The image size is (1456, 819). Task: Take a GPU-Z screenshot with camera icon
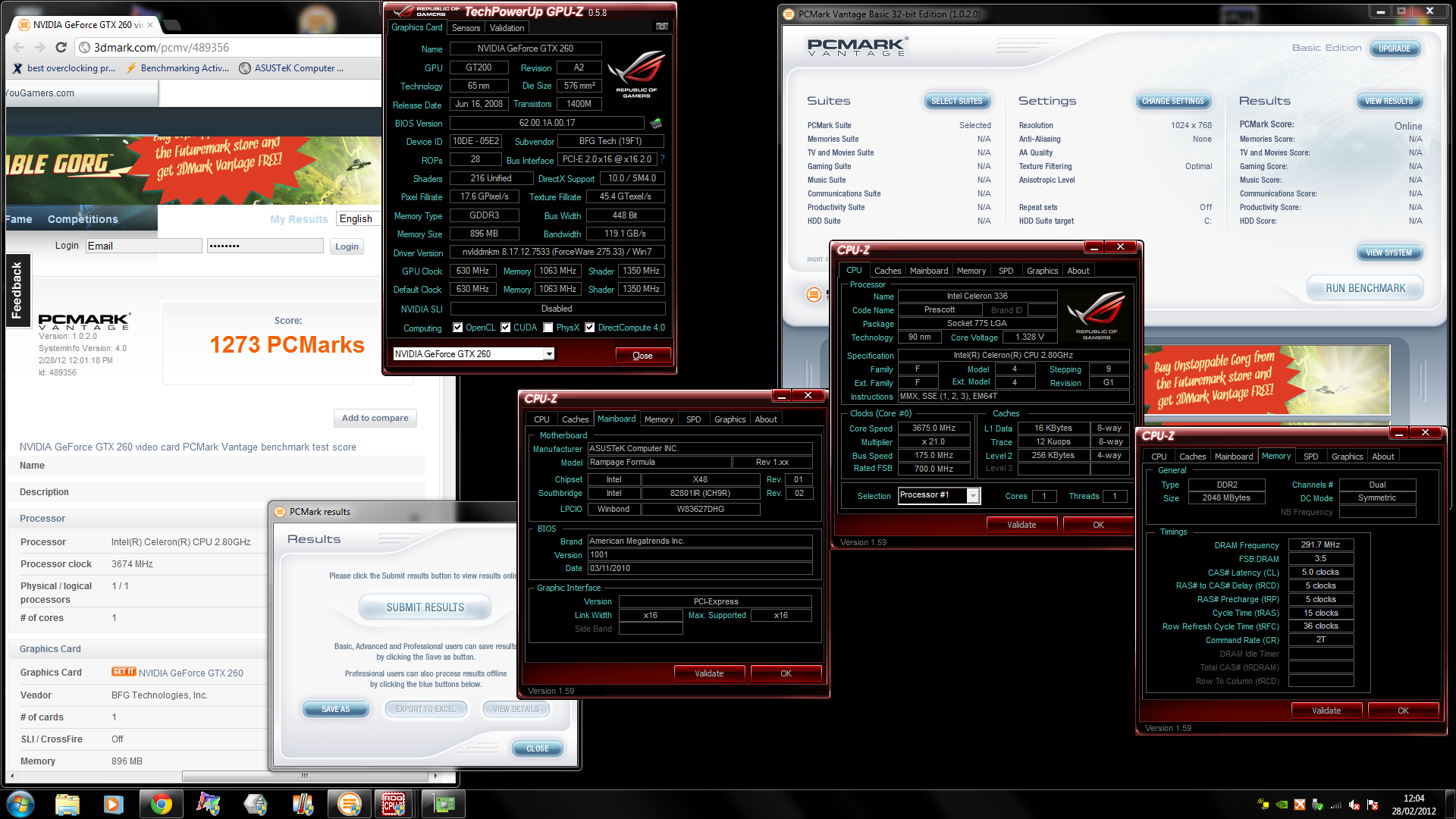pos(661,27)
